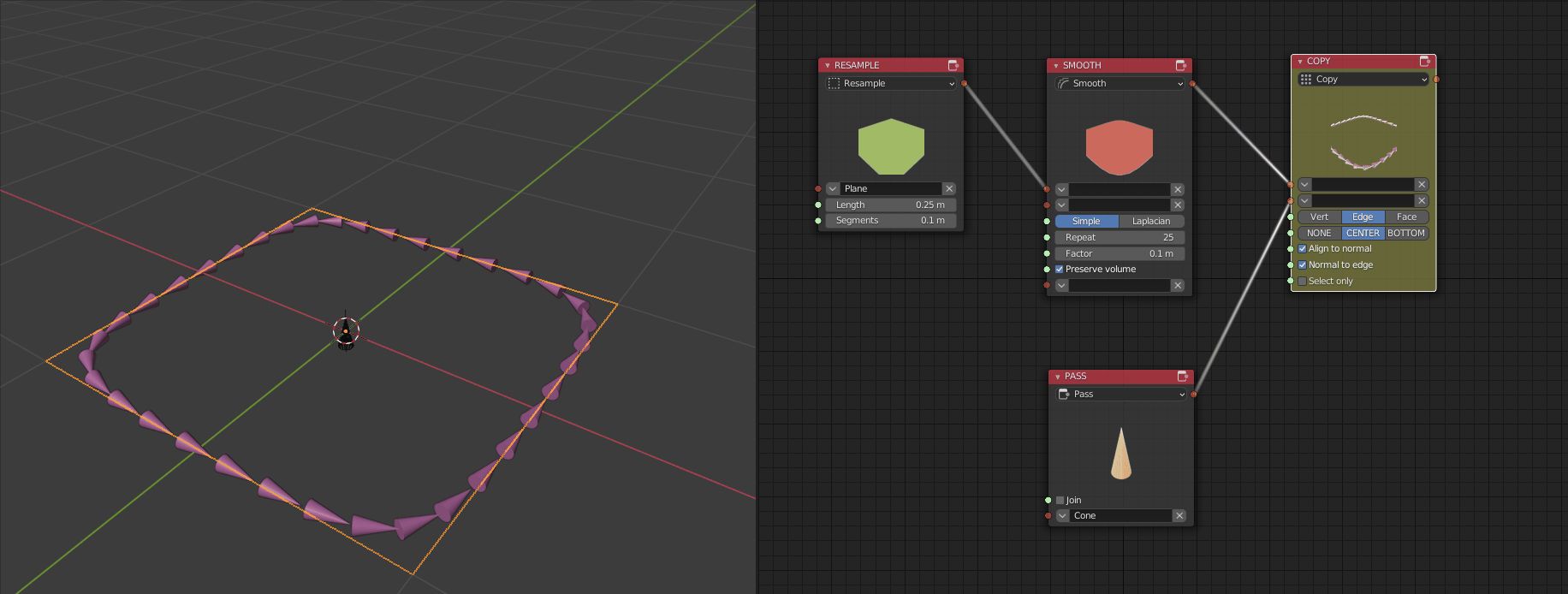The width and height of the screenshot is (1568, 594).
Task: Open the Pass node type dropdown
Action: (1121, 394)
